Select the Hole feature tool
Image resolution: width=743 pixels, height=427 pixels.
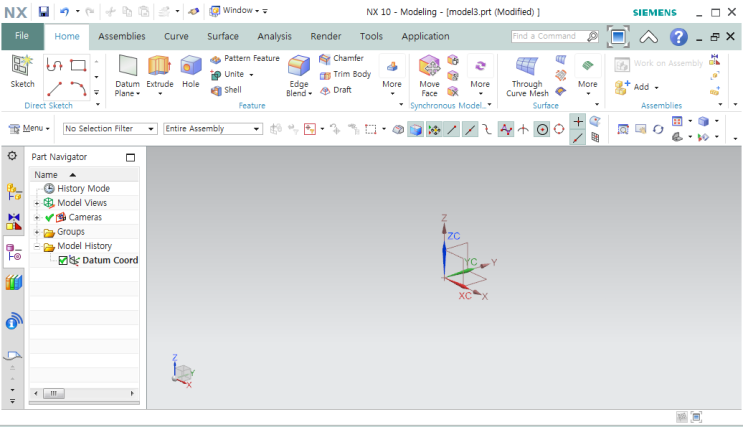click(x=190, y=71)
